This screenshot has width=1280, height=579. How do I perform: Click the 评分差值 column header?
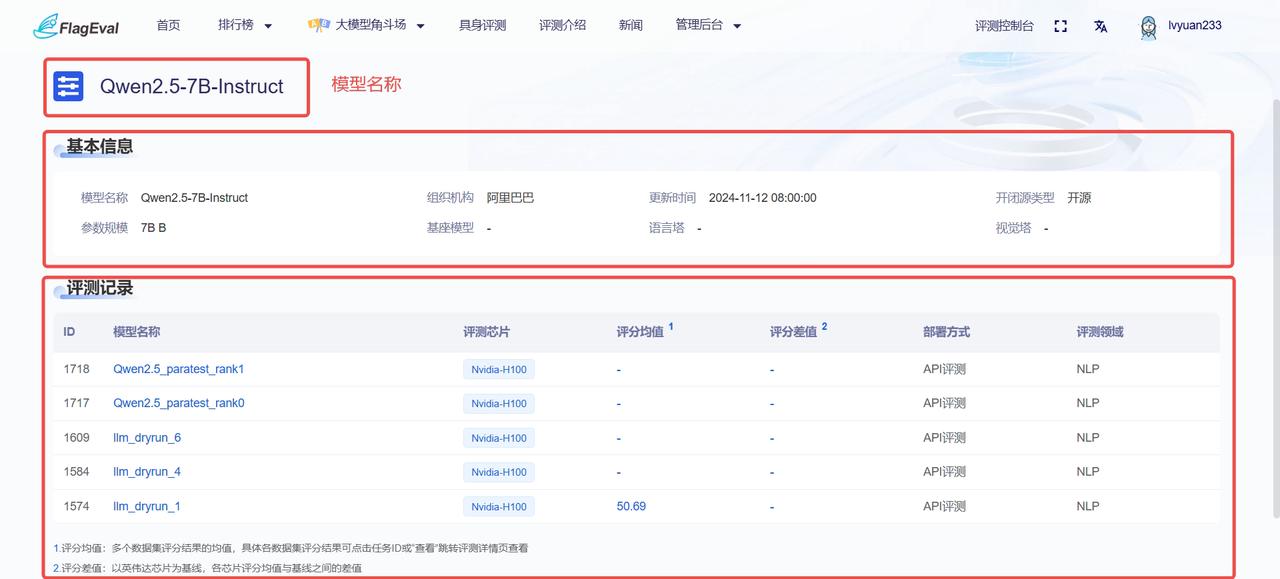[793, 331]
